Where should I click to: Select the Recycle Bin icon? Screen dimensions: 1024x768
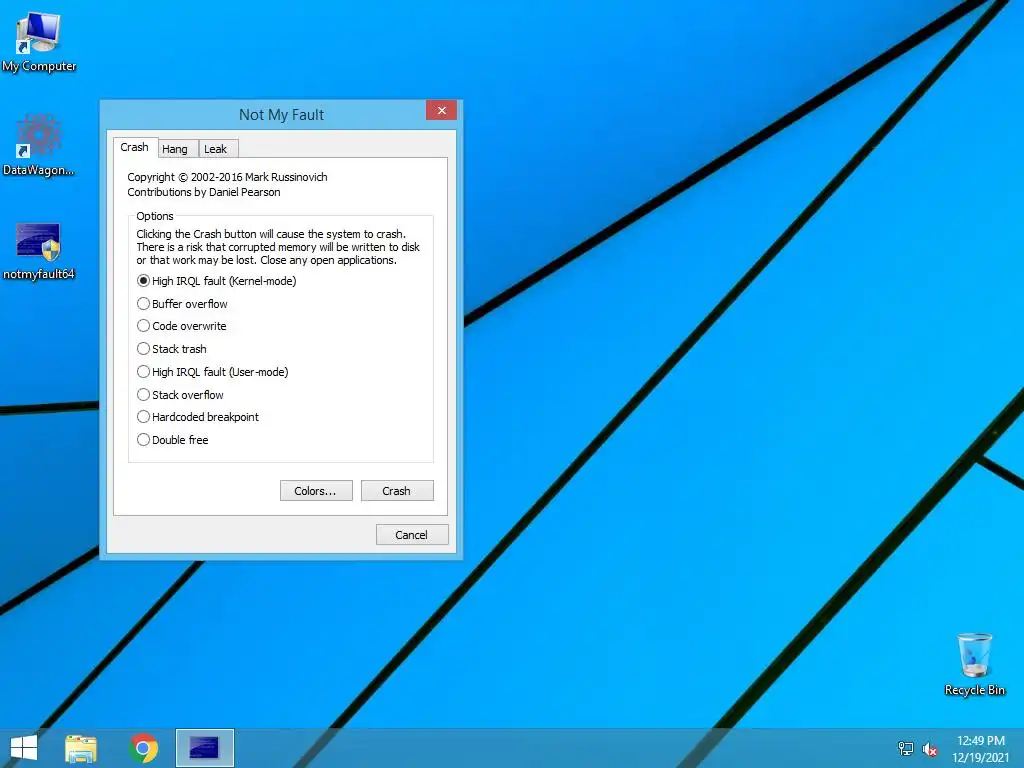[x=974, y=664]
